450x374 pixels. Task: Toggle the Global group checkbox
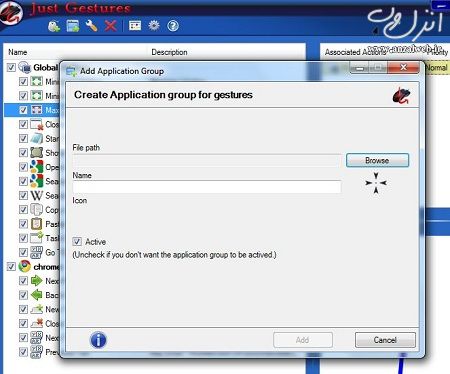pos(11,68)
